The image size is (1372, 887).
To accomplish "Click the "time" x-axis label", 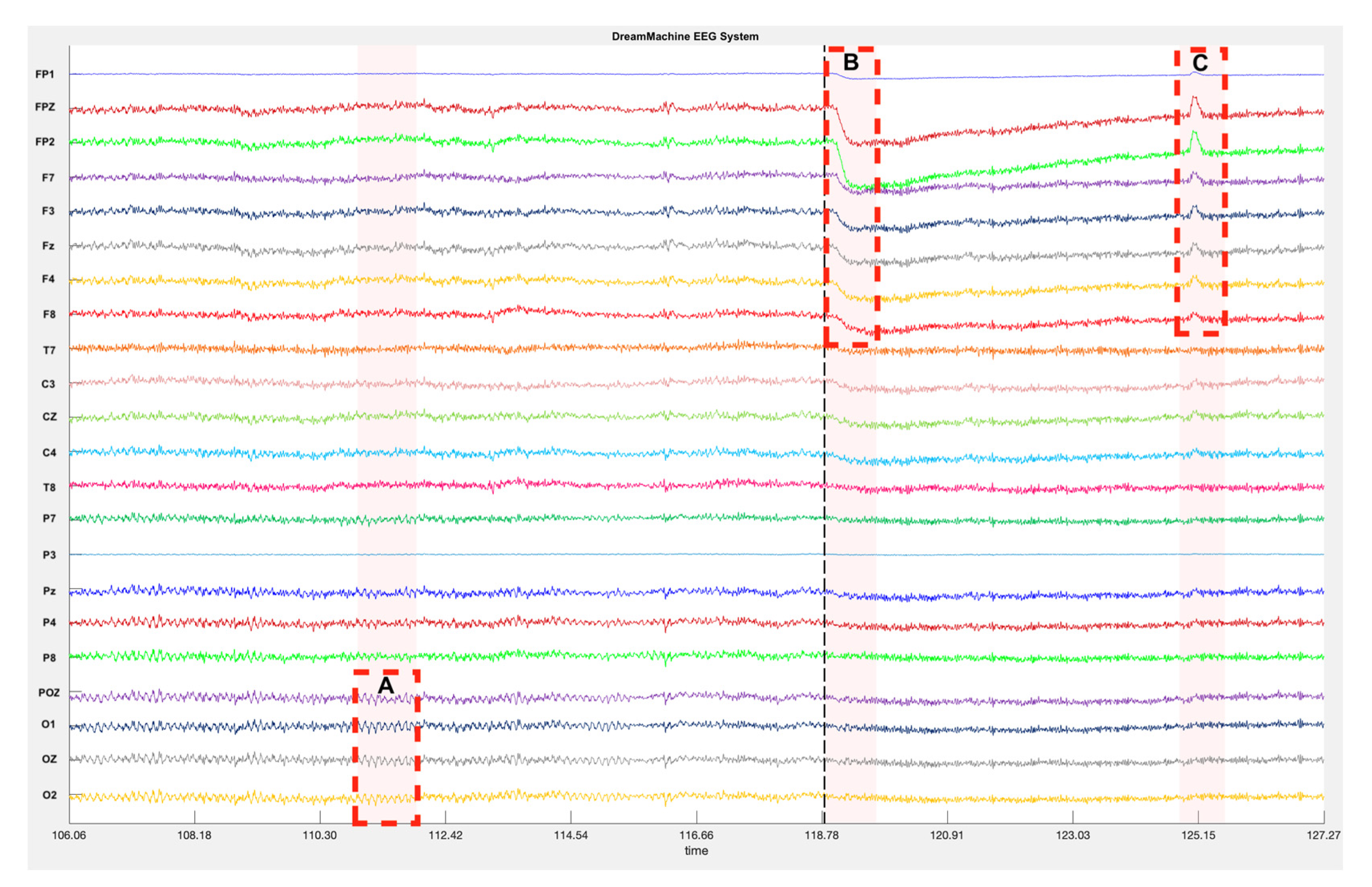I will 696,851.
